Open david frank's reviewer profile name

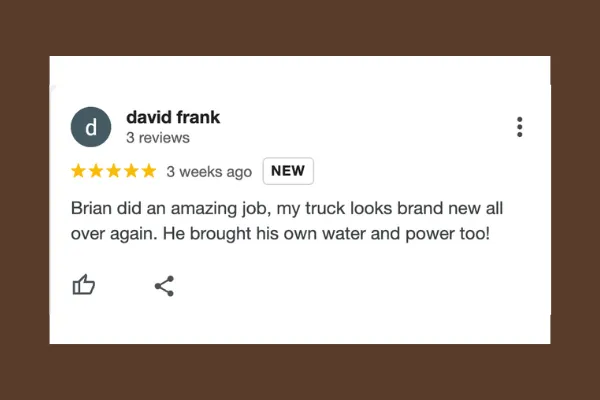(173, 117)
